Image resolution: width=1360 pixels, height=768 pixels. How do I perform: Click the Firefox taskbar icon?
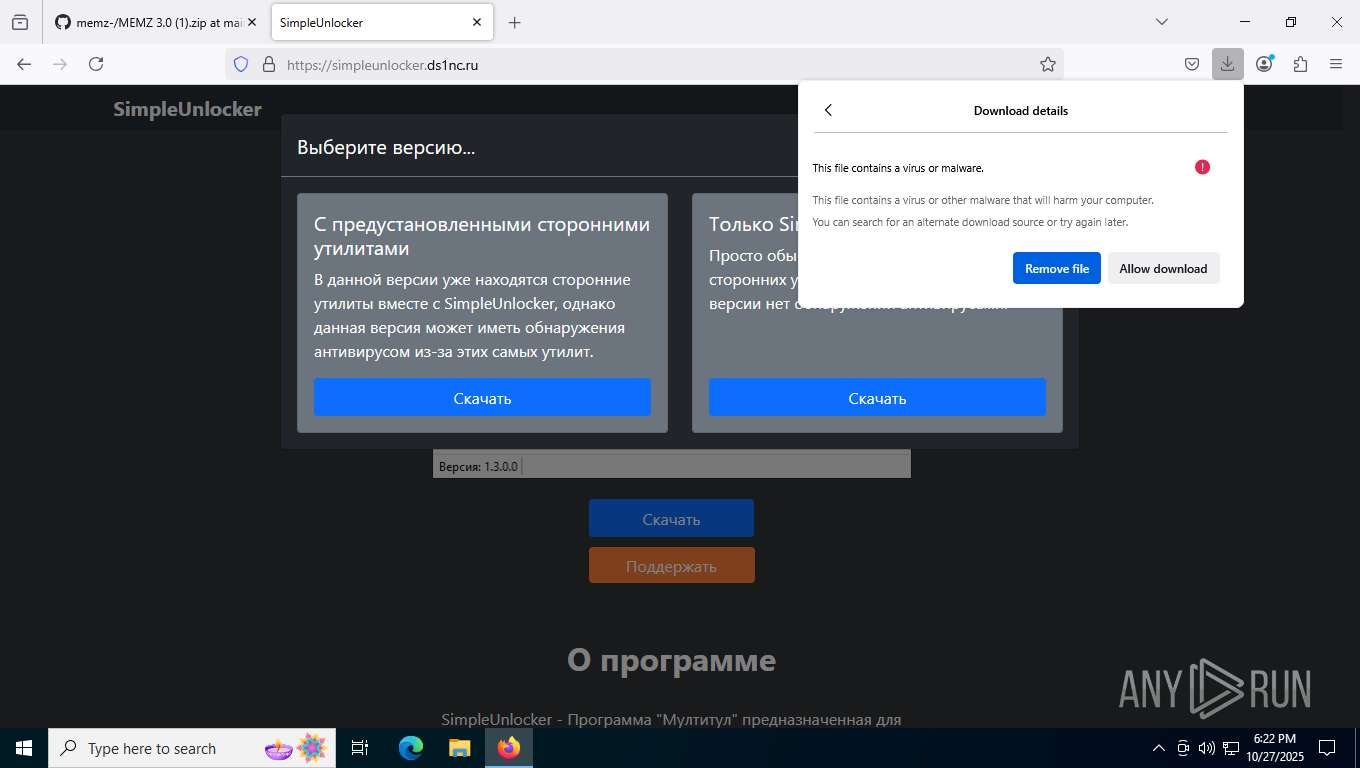point(509,748)
